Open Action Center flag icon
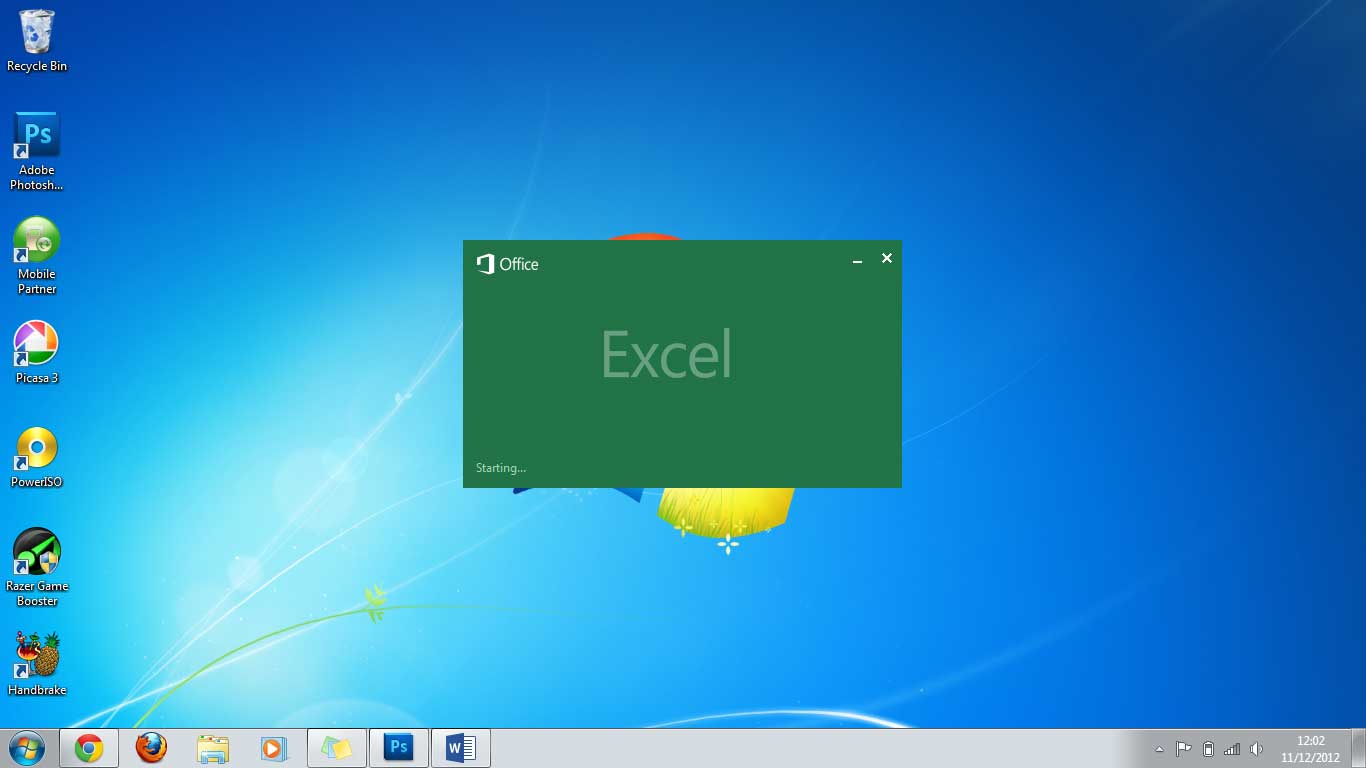Image resolution: width=1366 pixels, height=768 pixels. [x=1183, y=749]
